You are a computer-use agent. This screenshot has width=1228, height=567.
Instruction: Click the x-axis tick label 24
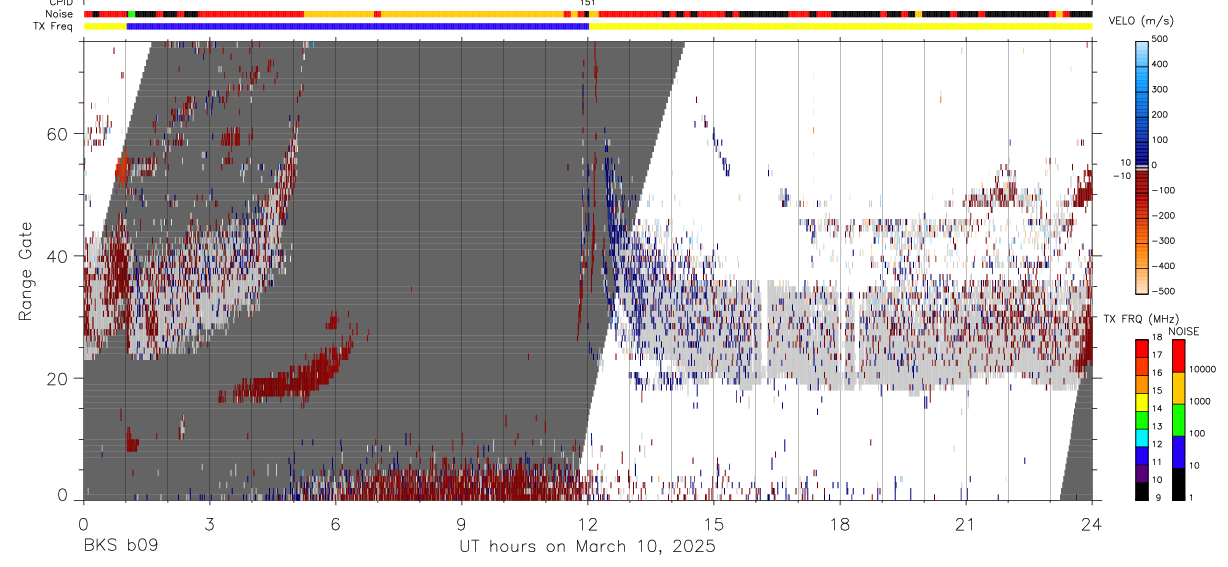[1092, 523]
